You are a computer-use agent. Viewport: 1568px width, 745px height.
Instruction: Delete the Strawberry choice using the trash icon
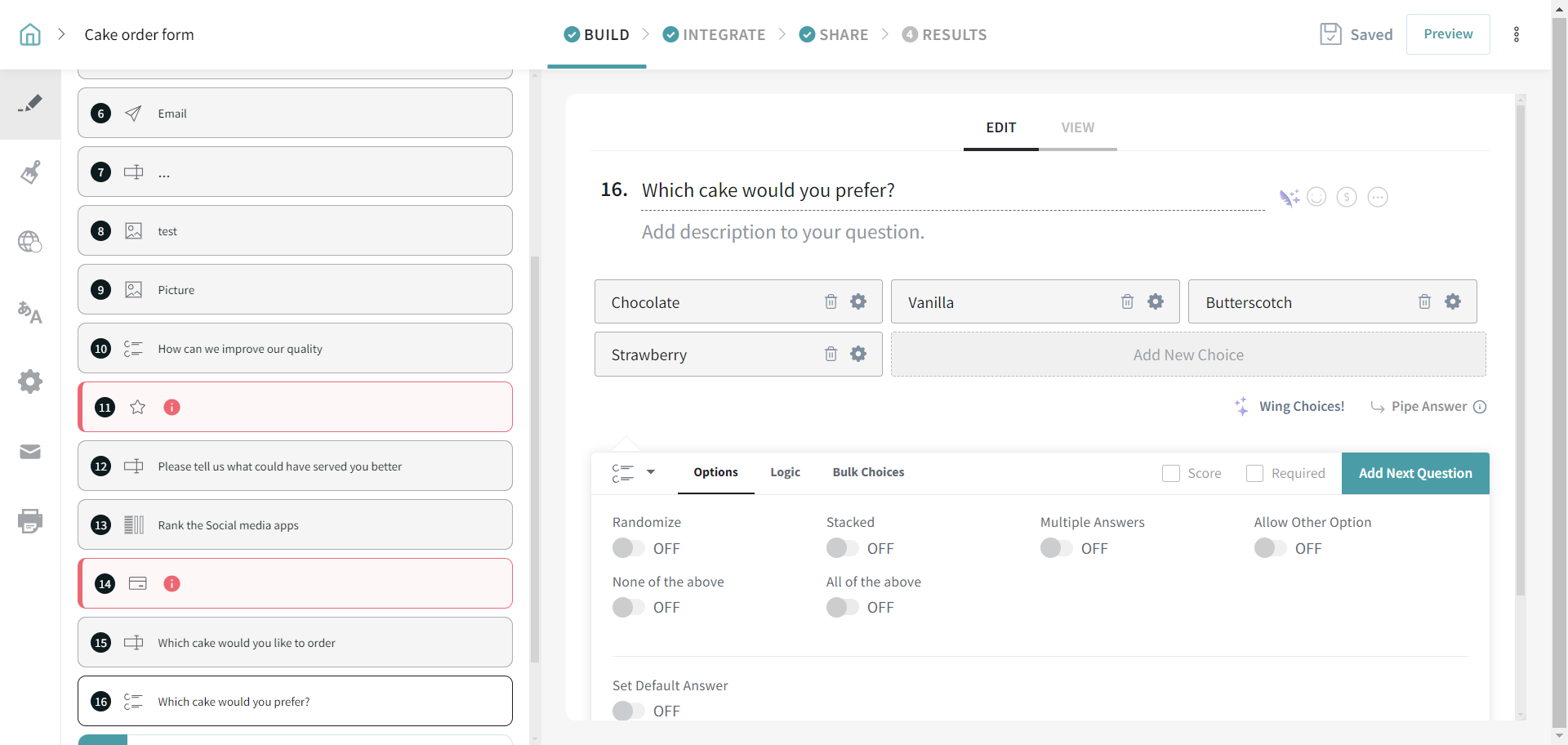tap(831, 354)
